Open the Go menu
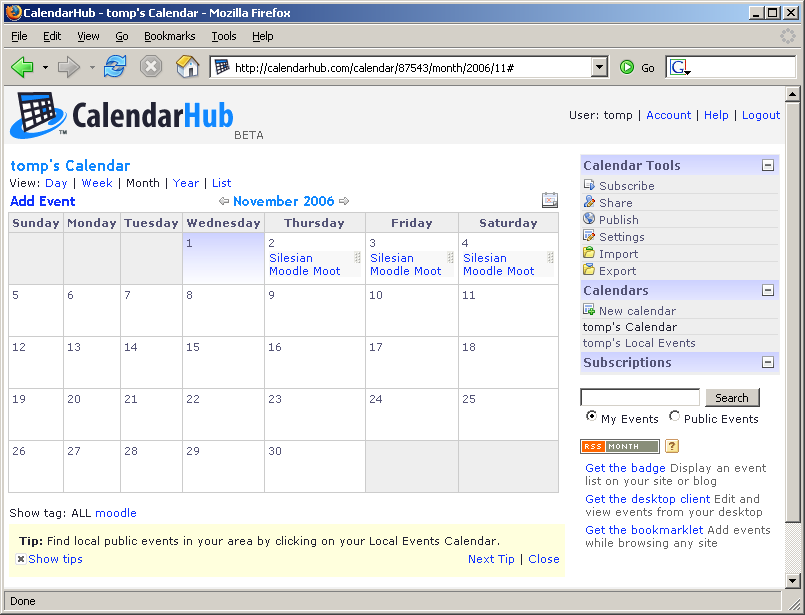Image resolution: width=805 pixels, height=615 pixels. pyautogui.click(x=122, y=36)
